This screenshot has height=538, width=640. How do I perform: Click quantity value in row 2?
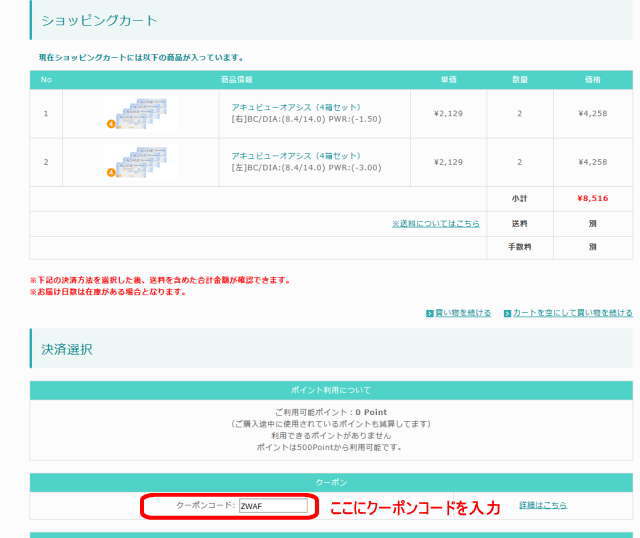pyautogui.click(x=520, y=162)
